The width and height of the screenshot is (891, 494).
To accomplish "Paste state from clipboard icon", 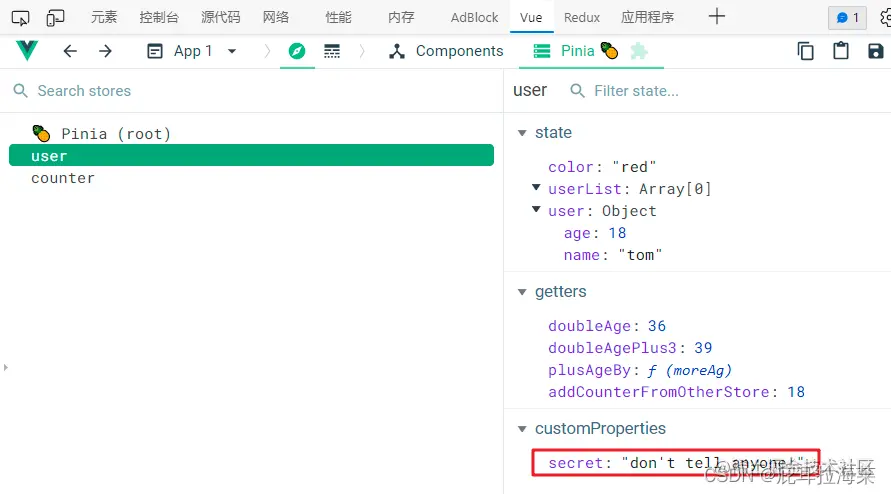I will click(841, 51).
